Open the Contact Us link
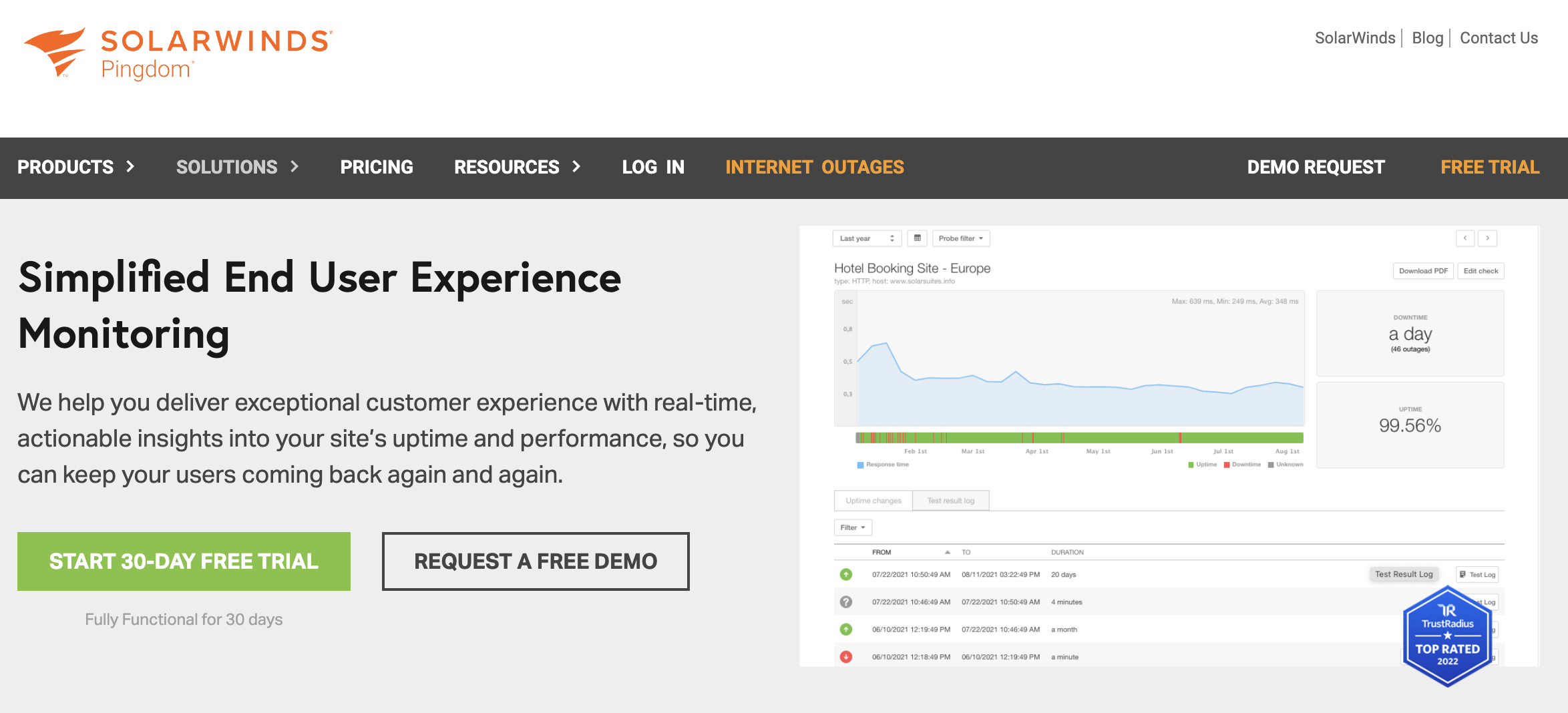This screenshot has width=1568, height=713. [1499, 38]
